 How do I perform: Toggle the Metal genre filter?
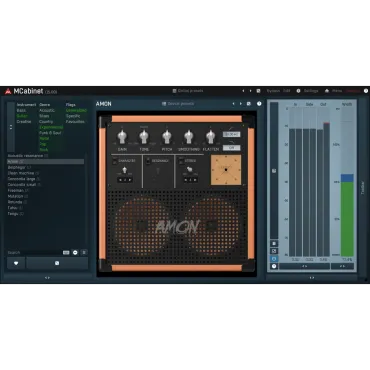click(44, 138)
